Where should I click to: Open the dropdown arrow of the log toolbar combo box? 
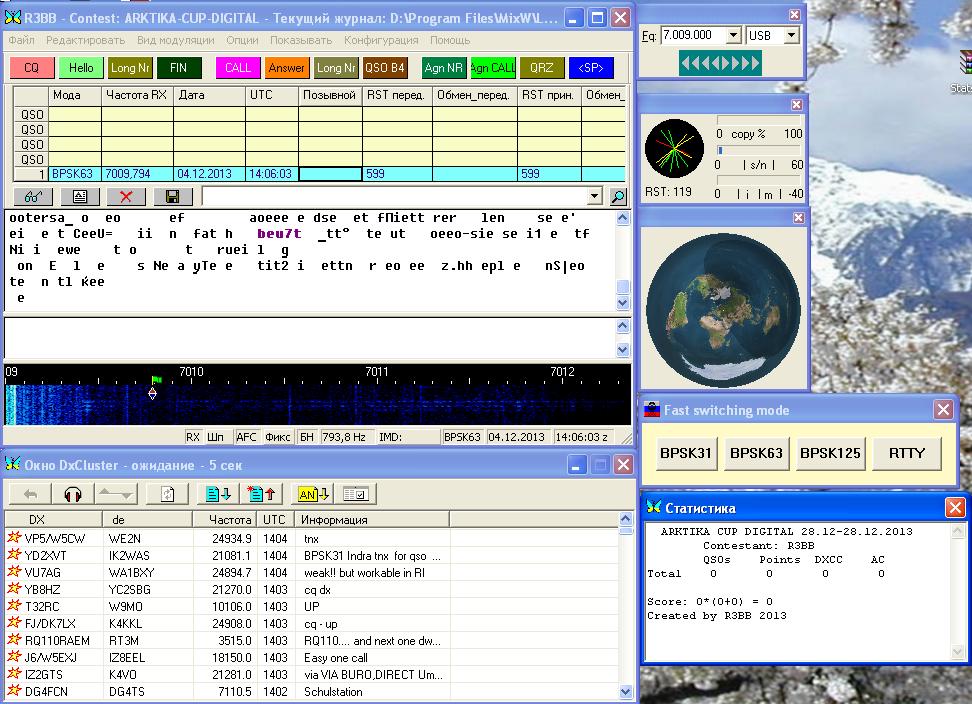pos(595,197)
